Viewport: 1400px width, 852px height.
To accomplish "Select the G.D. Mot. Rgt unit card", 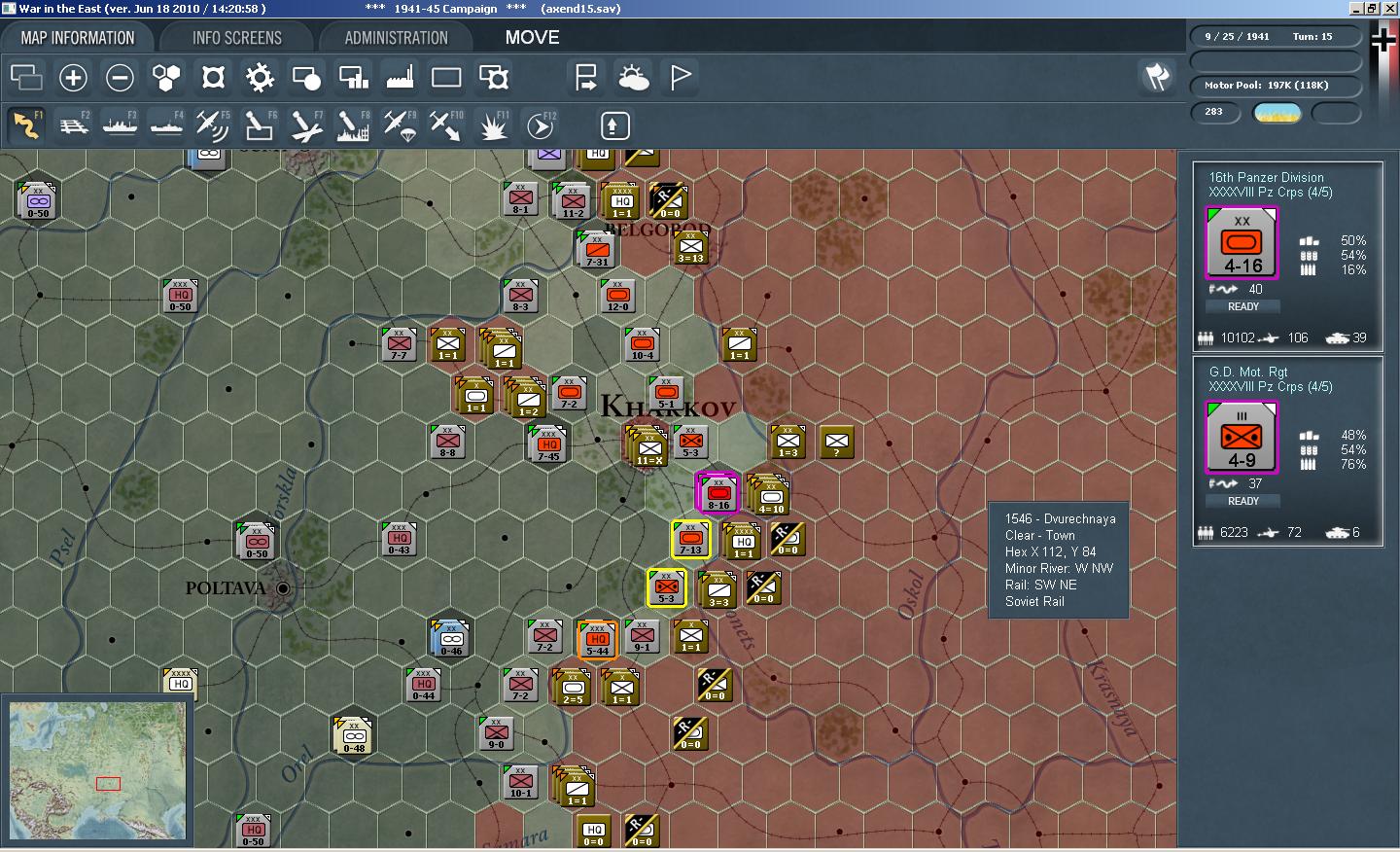I will click(x=1287, y=449).
